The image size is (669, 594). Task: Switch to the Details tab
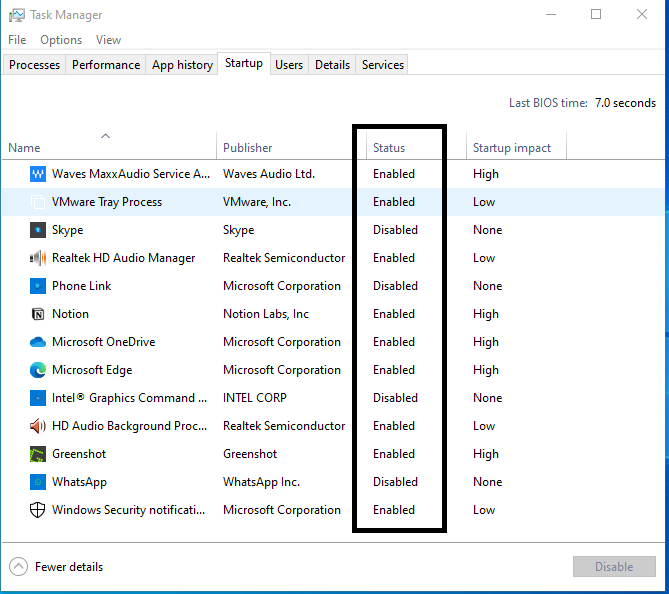coord(332,64)
